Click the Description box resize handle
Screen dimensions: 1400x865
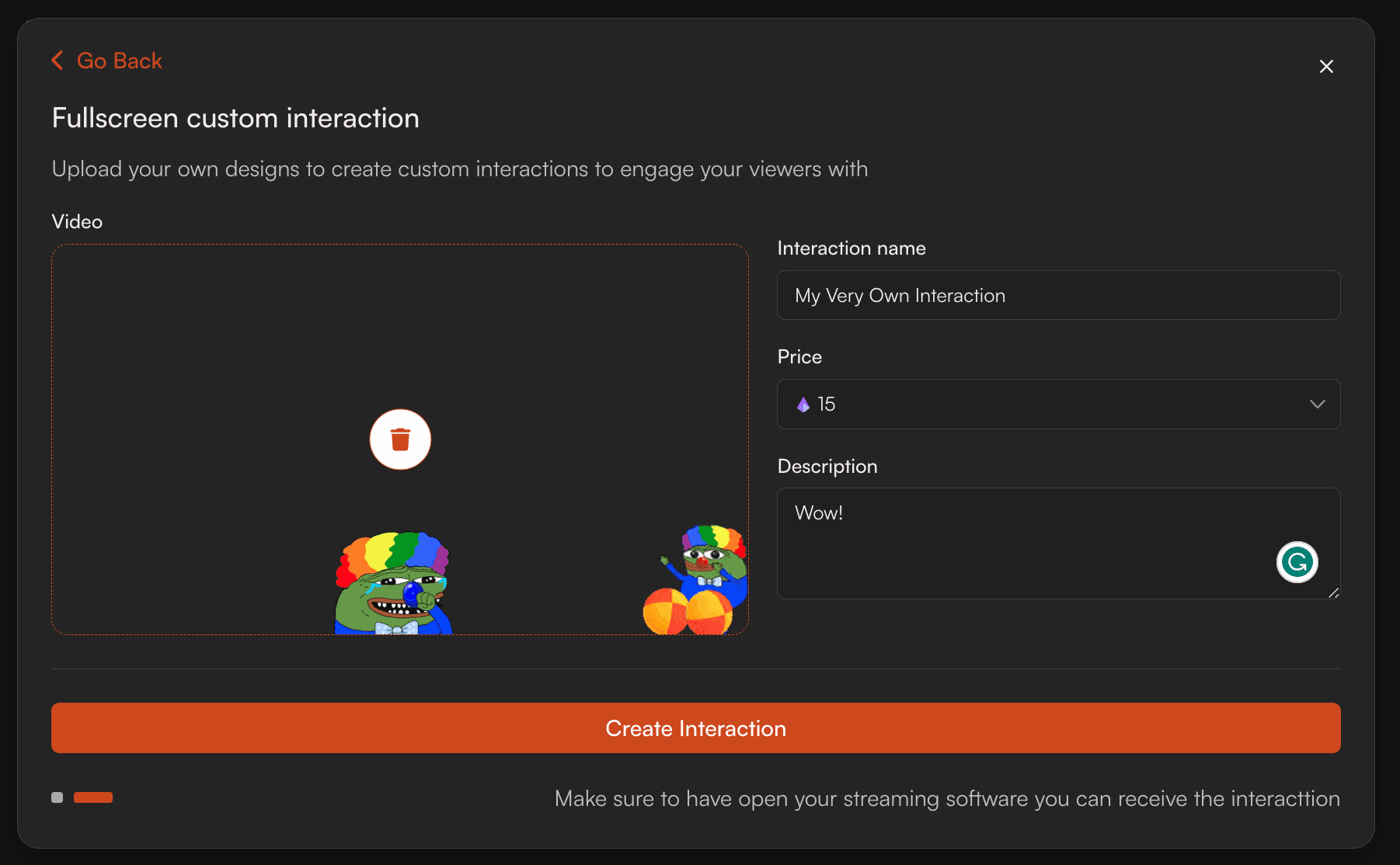coord(1333,592)
